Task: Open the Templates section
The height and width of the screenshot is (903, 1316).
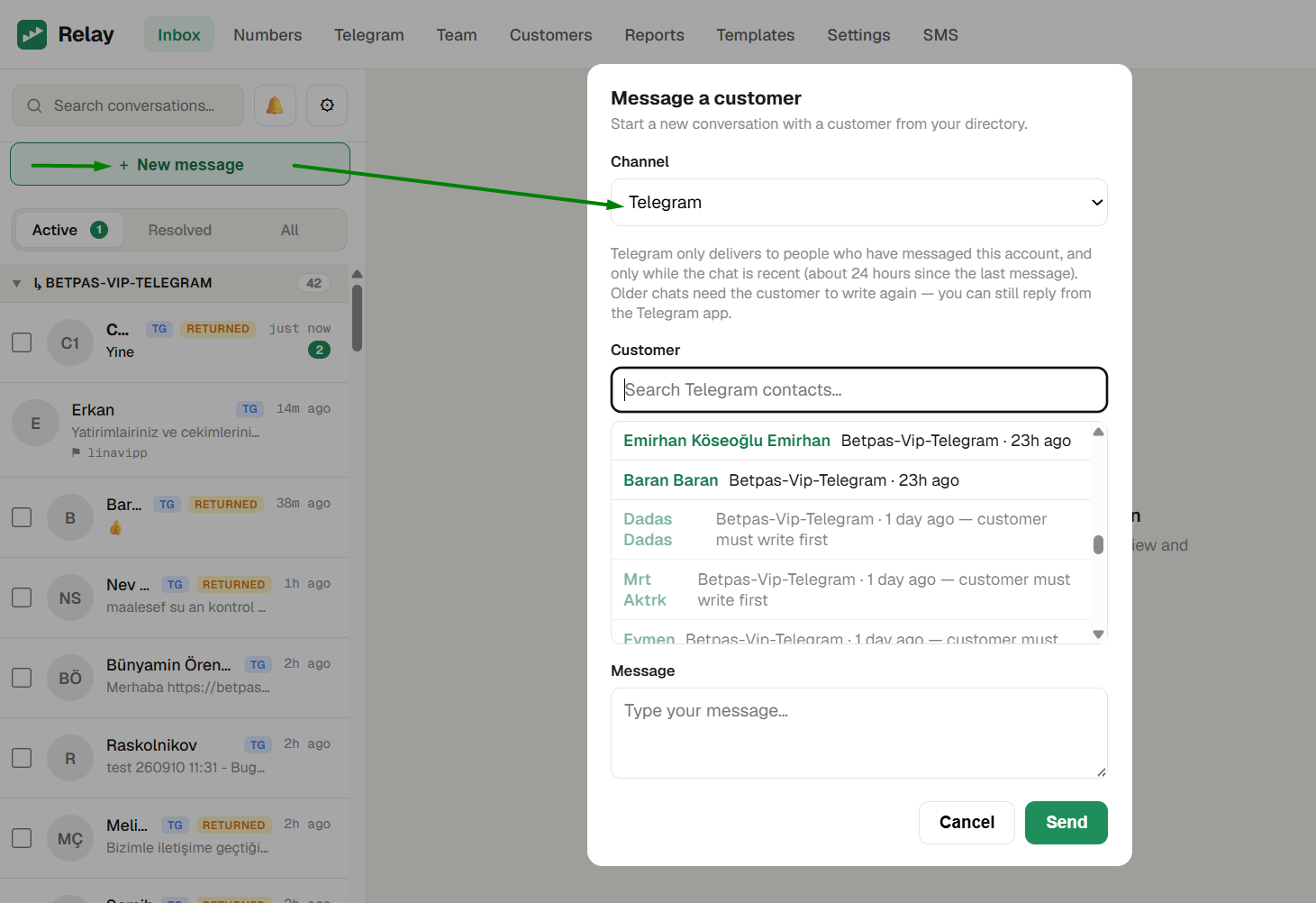Action: click(x=755, y=35)
